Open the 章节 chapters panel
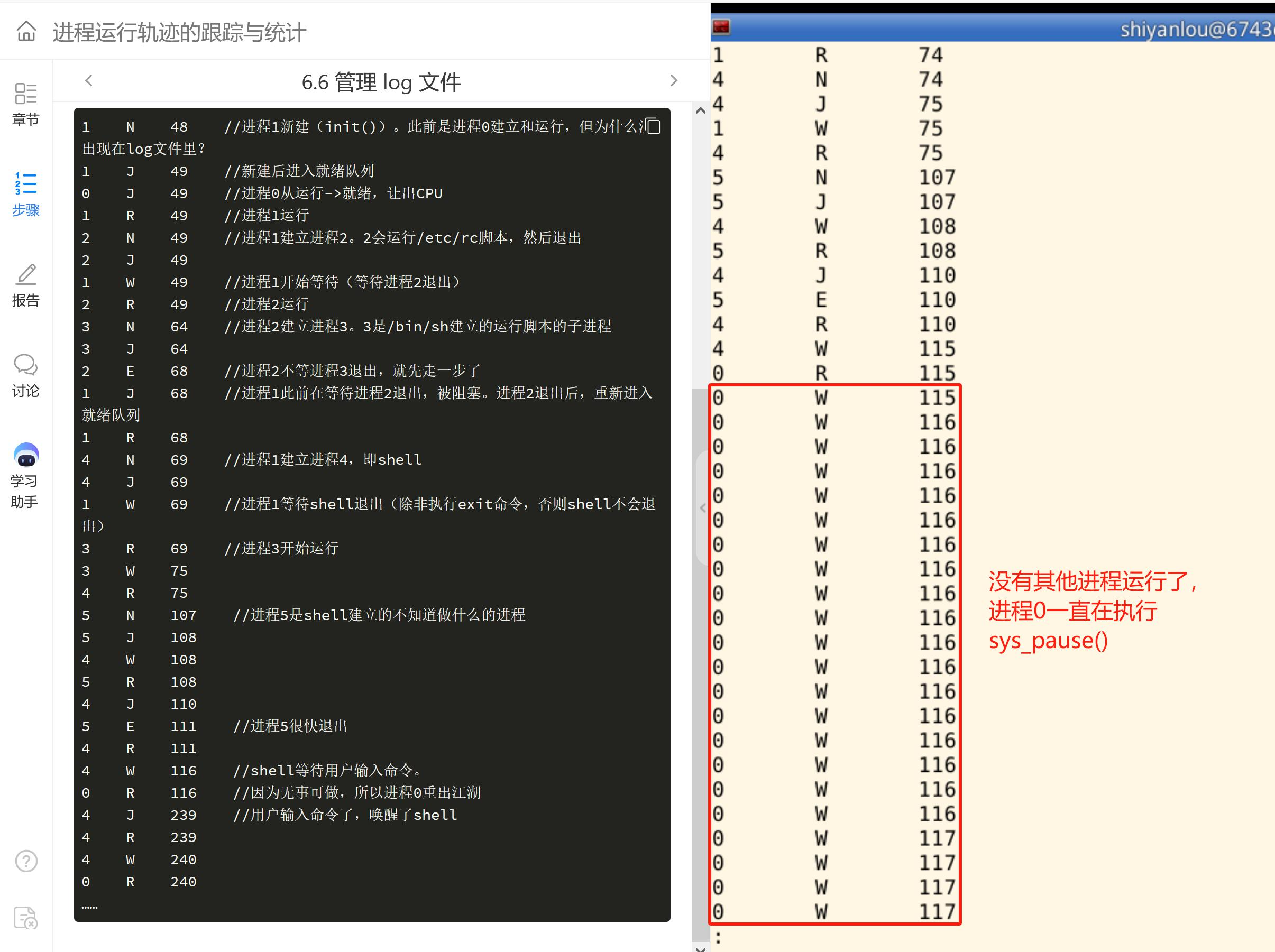This screenshot has height=952, width=1275. point(25,104)
